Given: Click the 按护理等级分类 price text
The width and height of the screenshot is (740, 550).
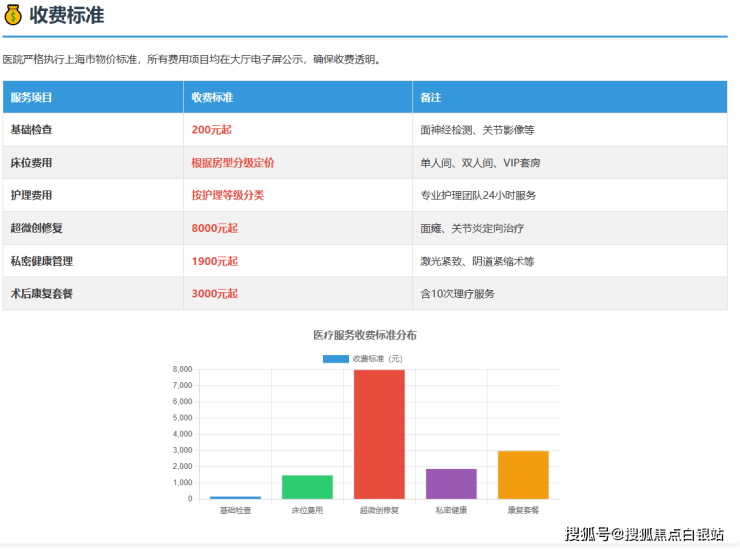Looking at the screenshot, I should click(x=227, y=195).
